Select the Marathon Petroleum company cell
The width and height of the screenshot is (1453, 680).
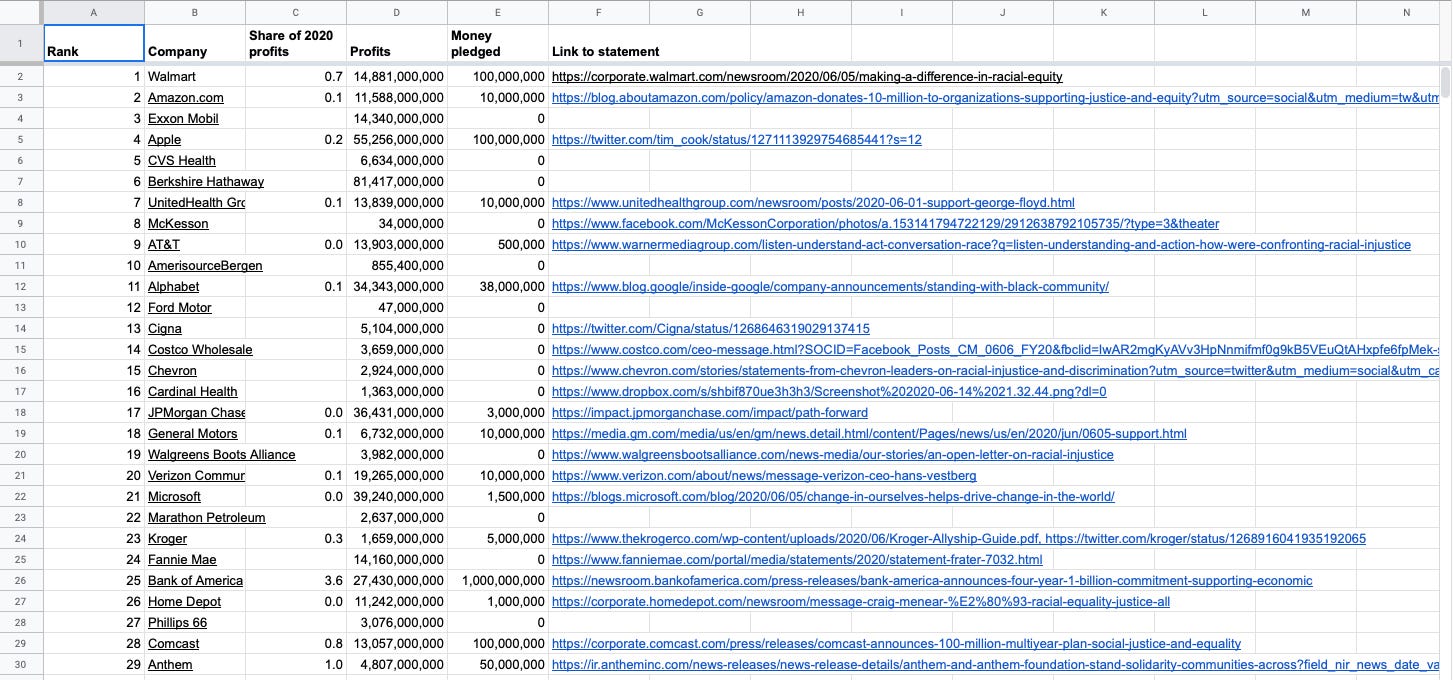pyautogui.click(x=195, y=518)
